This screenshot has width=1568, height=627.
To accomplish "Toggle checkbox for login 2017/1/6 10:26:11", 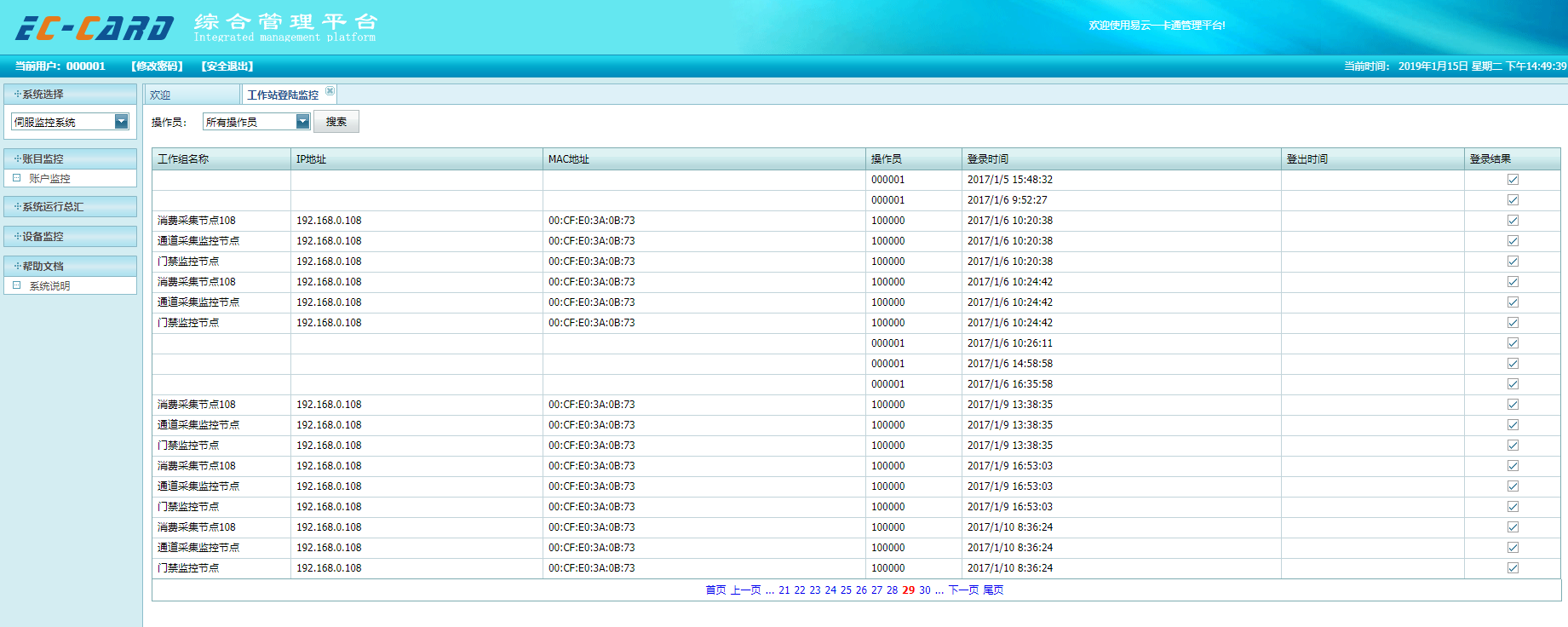I will tap(1513, 343).
